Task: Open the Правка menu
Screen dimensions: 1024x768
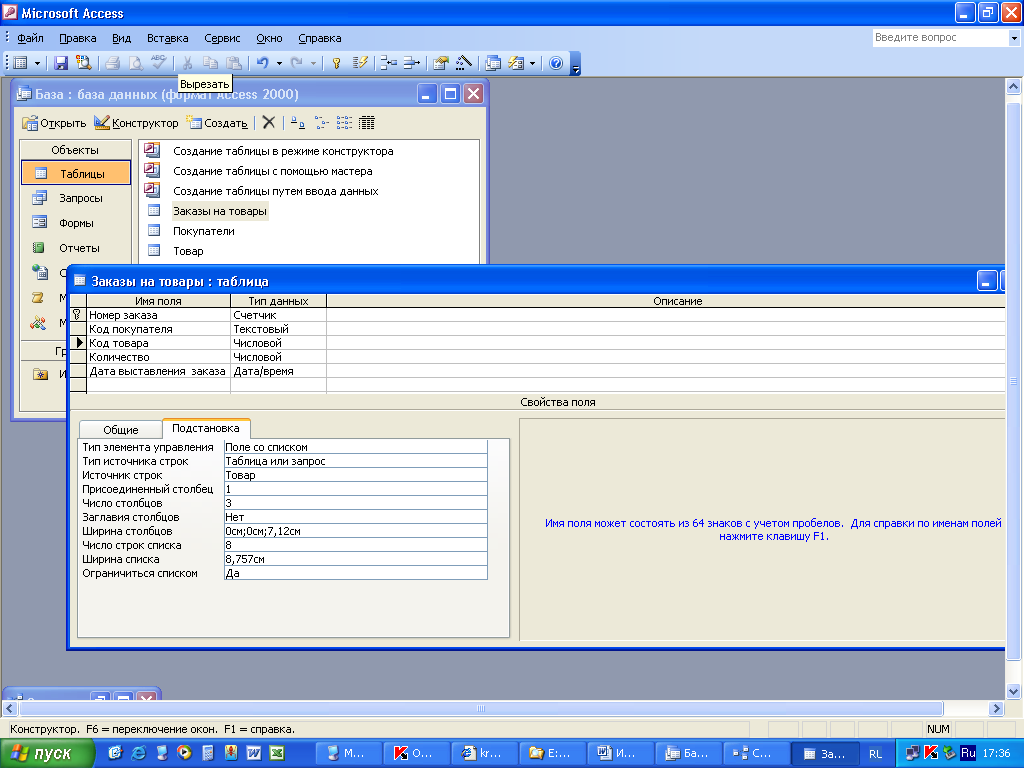Action: coord(78,38)
